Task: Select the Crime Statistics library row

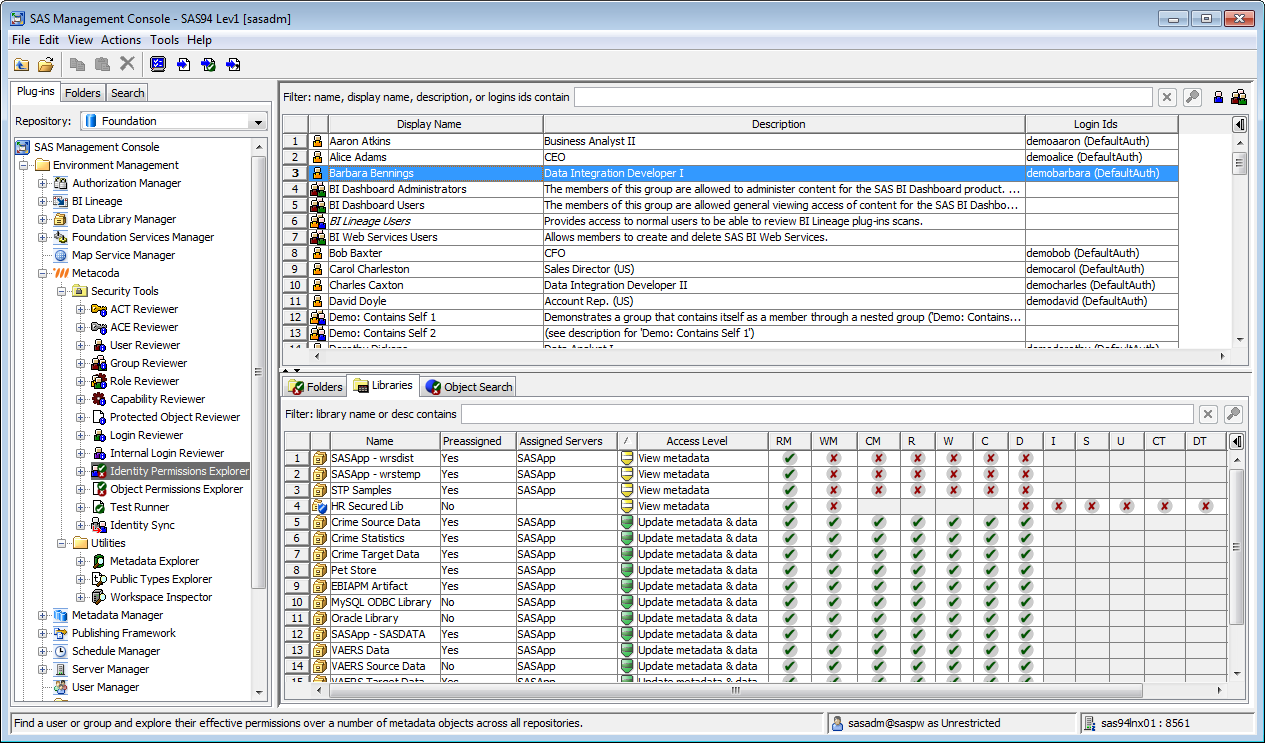Action: (755, 538)
